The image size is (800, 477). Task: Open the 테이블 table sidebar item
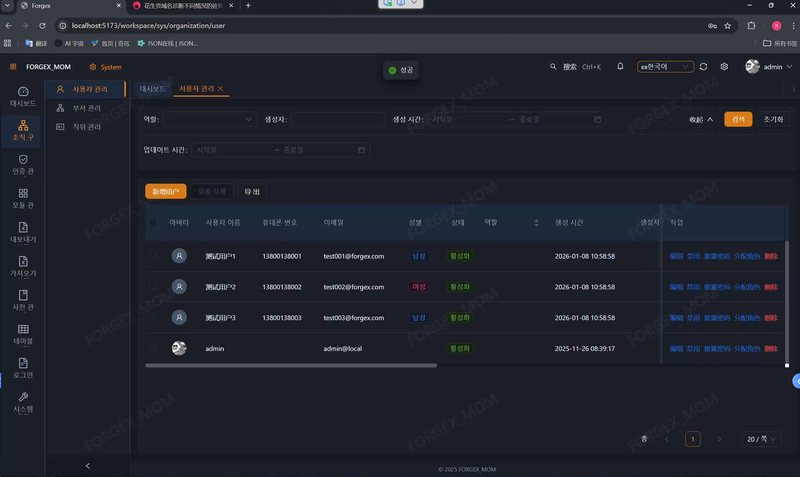point(23,334)
